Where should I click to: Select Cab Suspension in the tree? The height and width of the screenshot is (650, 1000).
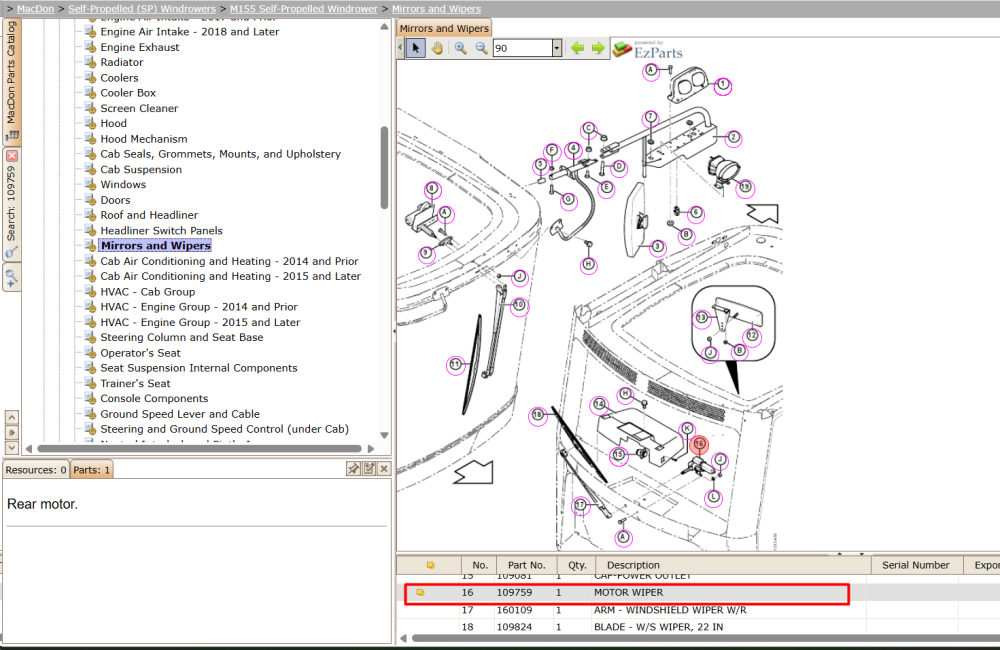click(x=141, y=169)
